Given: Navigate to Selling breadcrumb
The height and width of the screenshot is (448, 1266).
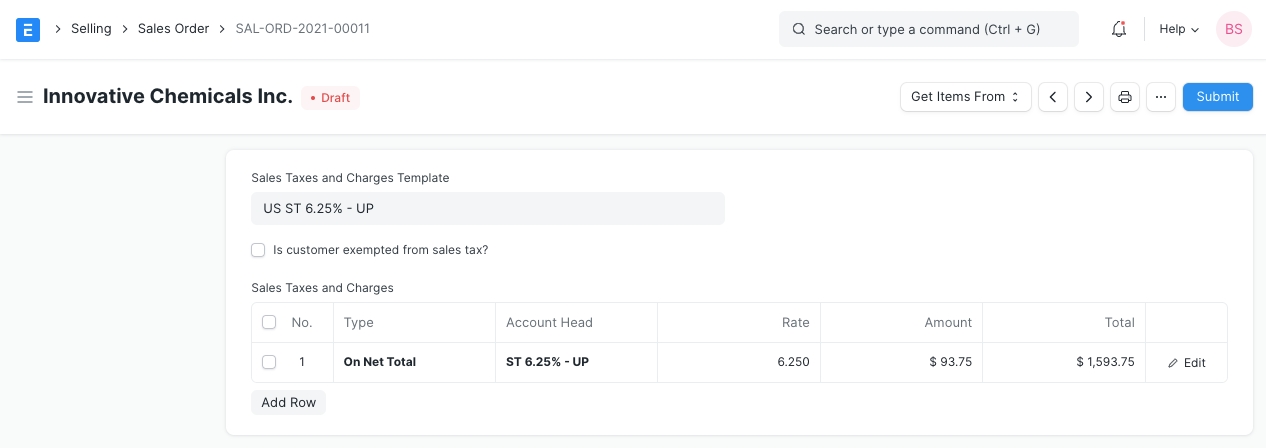Looking at the screenshot, I should coord(91,29).
